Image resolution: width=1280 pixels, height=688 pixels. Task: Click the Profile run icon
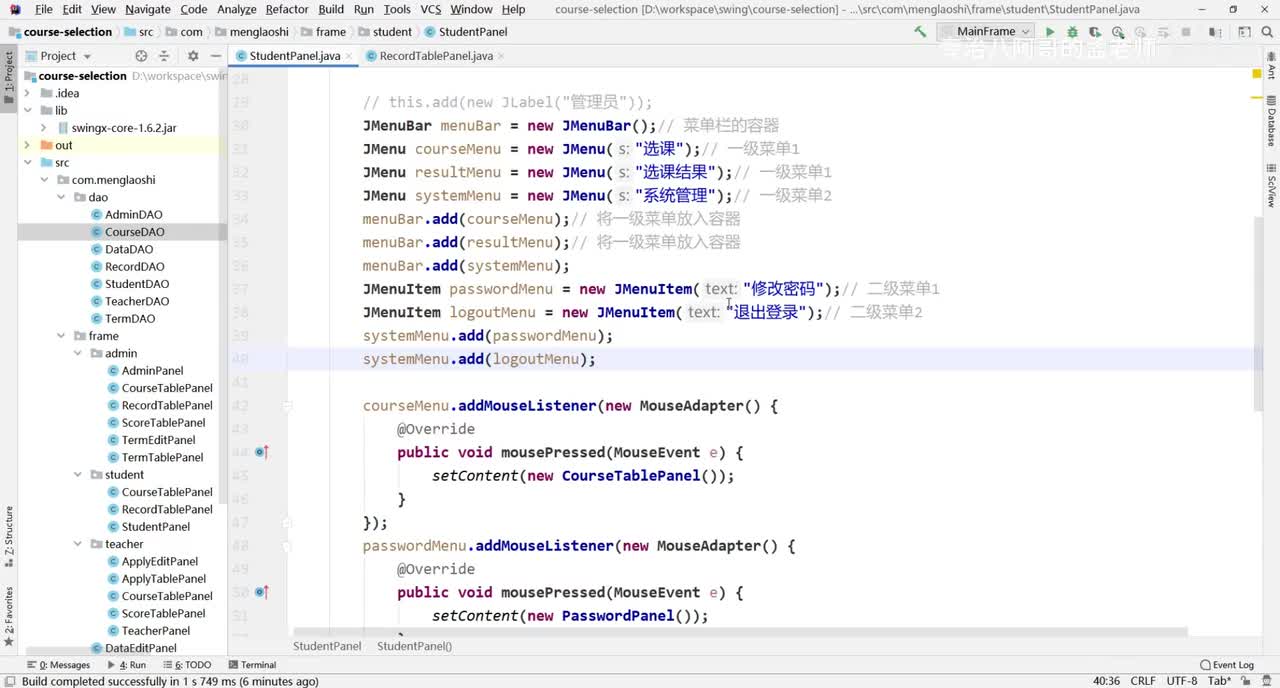pyautogui.click(x=1118, y=32)
